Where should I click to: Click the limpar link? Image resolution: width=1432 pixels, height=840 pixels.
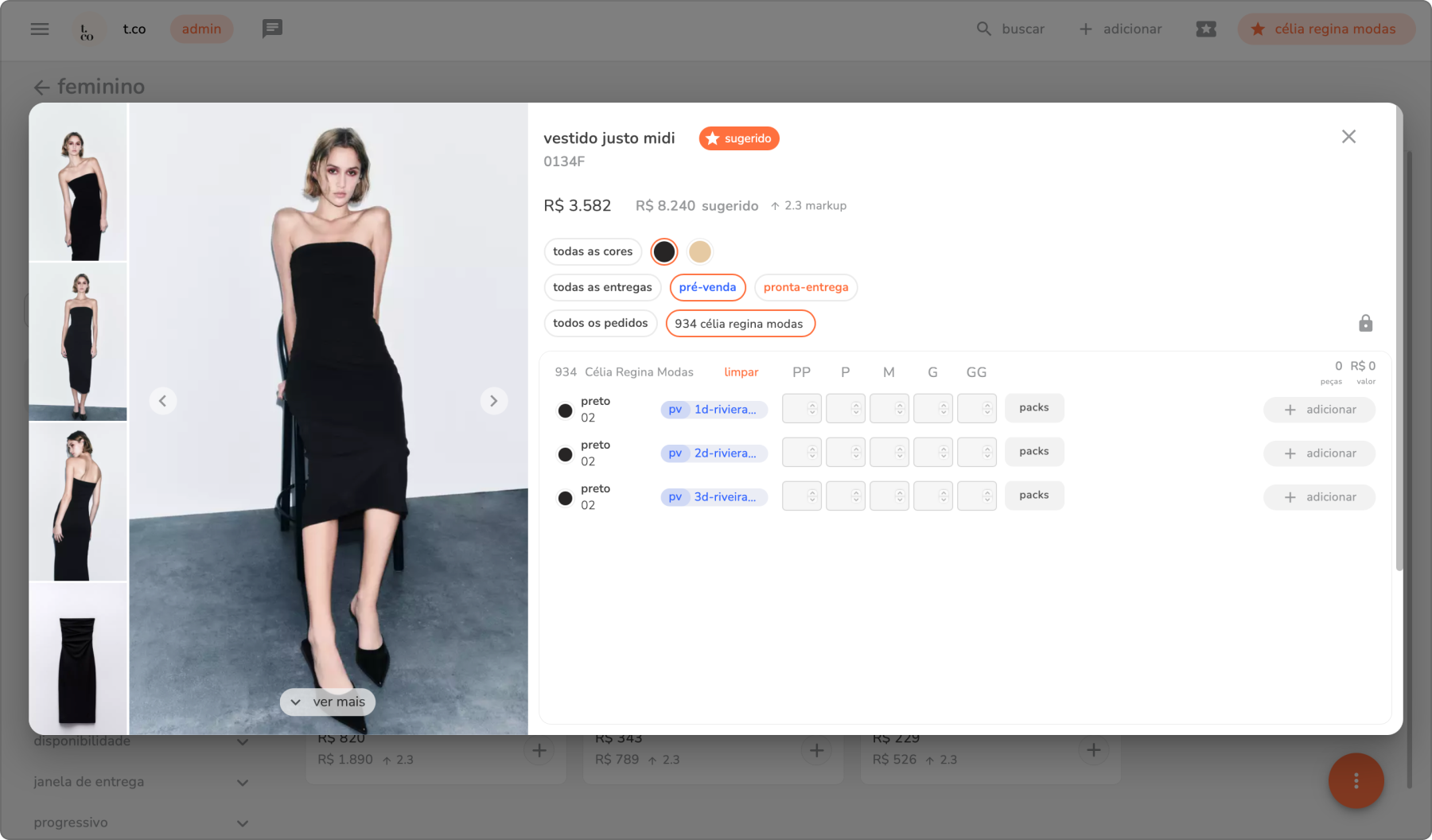click(x=741, y=372)
